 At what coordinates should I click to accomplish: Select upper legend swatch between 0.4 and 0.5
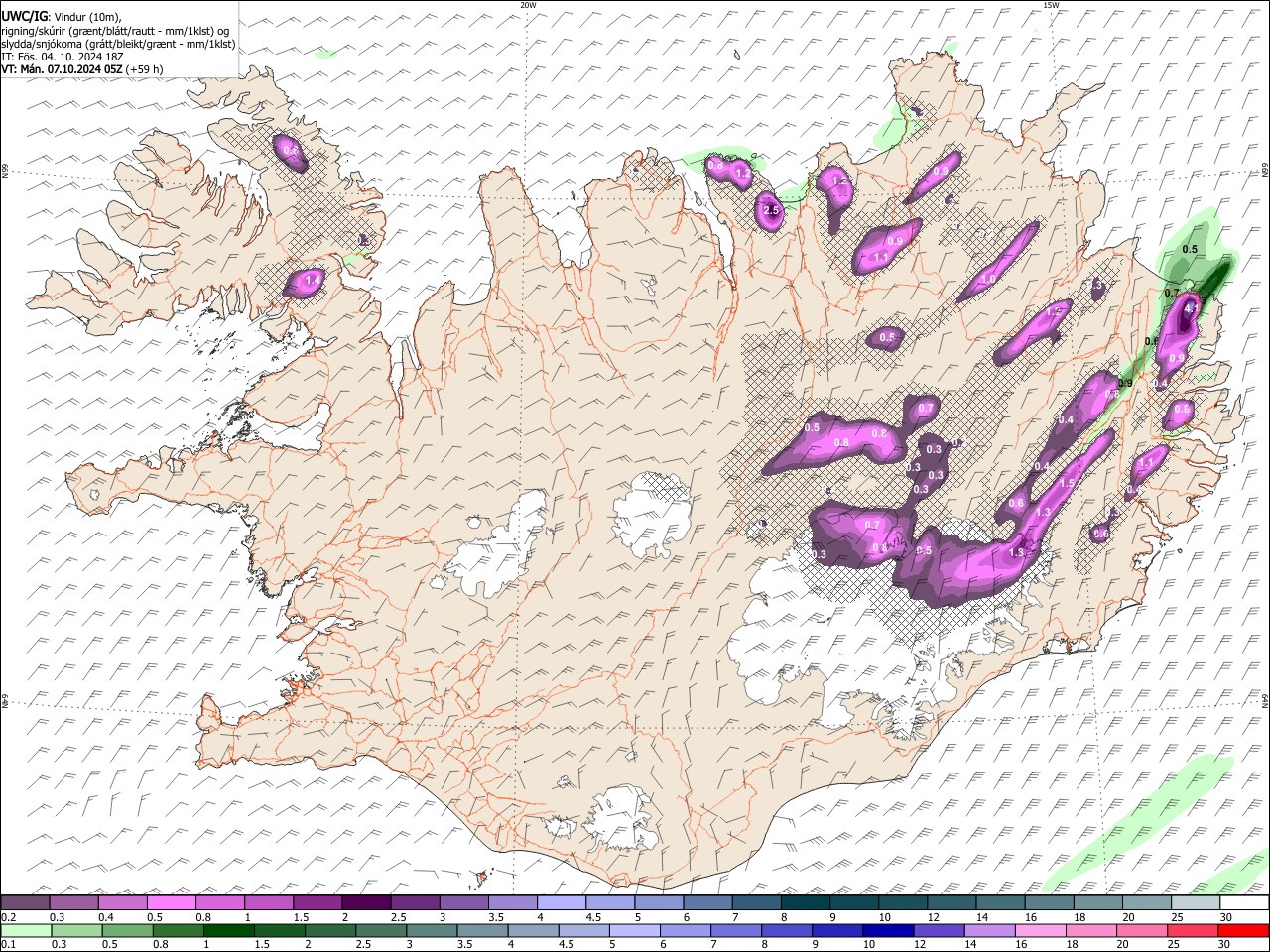pos(122,902)
